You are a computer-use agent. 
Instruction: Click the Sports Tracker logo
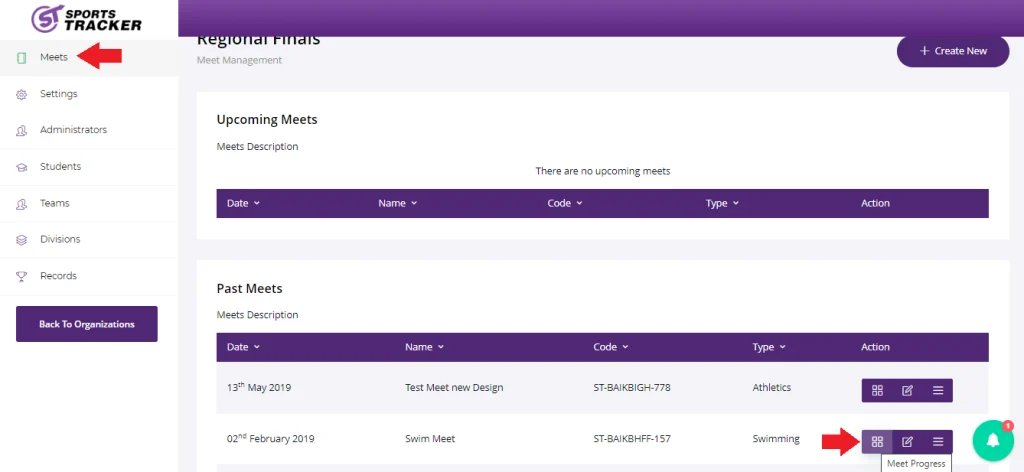[x=87, y=18]
